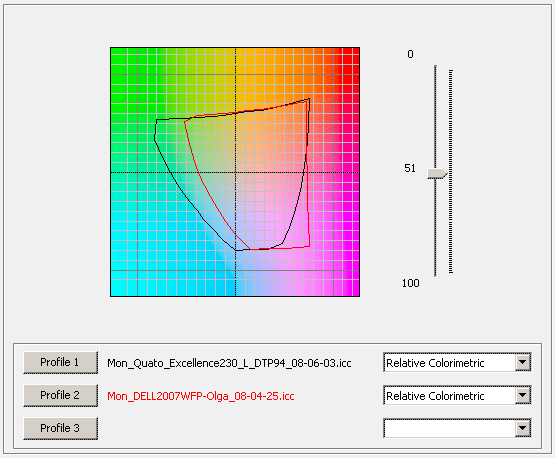This screenshot has height=458, width=555.
Task: Click the red Mon_DELL2007WFP-Olga profile filename
Action: pos(201,396)
